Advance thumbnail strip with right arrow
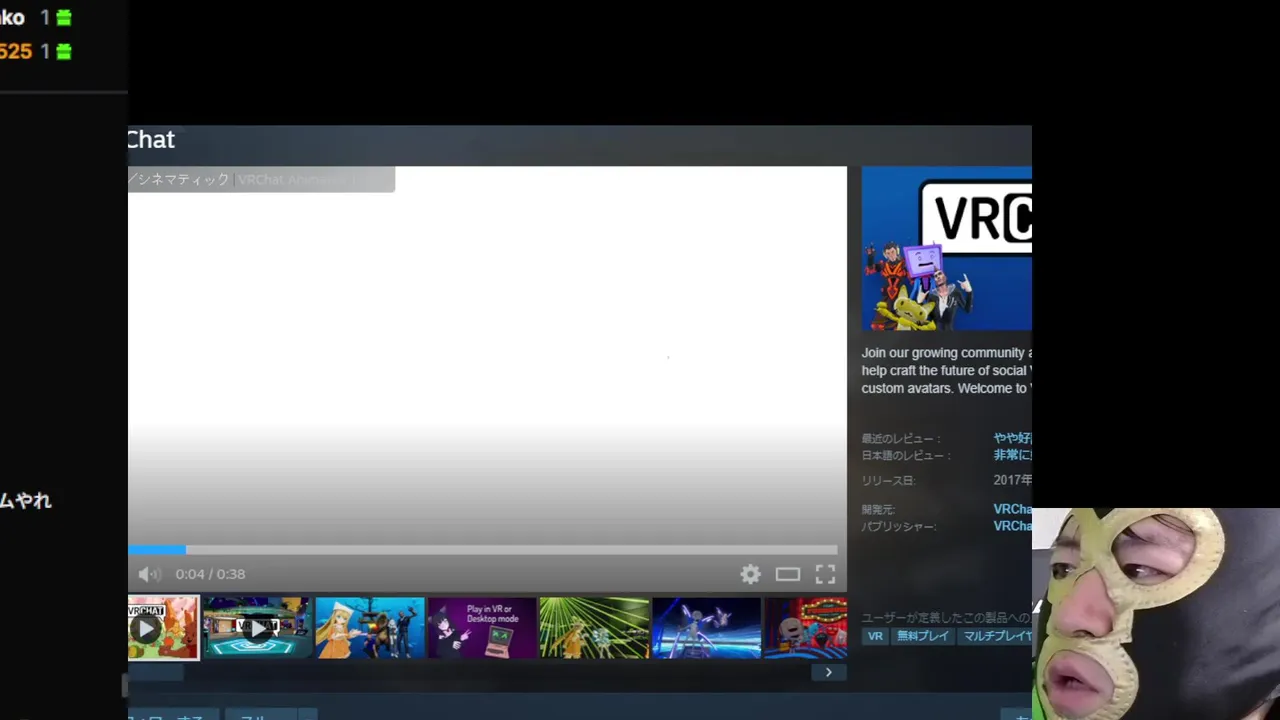This screenshot has width=1280, height=720. [x=828, y=672]
